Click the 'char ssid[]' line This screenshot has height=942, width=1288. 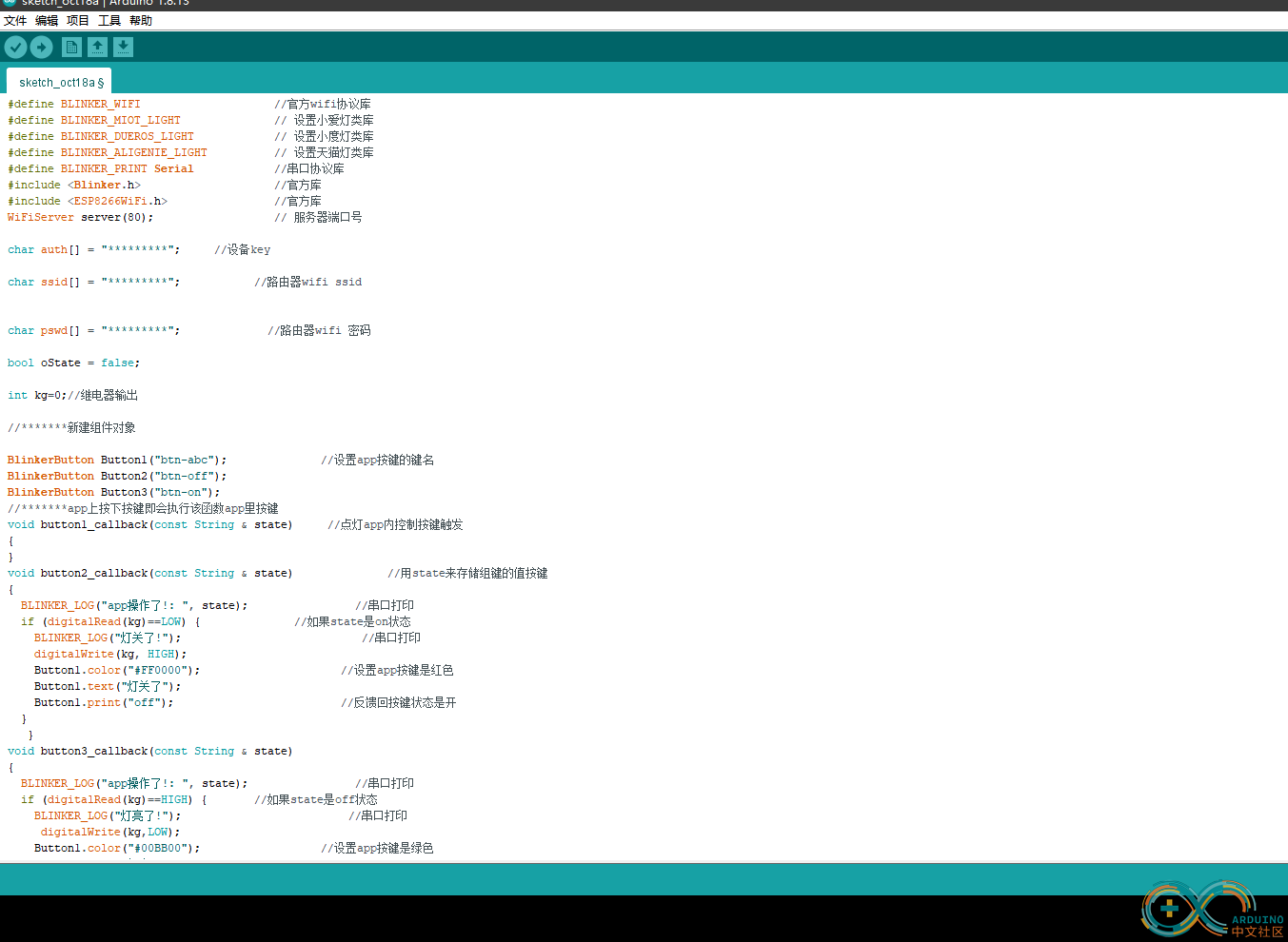pos(94,283)
